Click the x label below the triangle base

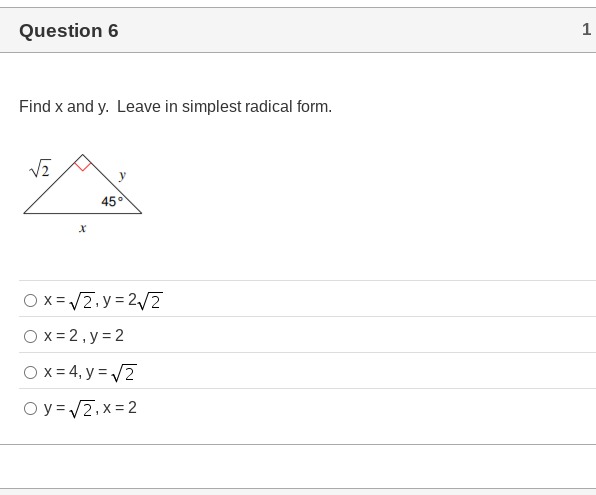pyautogui.click(x=82, y=228)
